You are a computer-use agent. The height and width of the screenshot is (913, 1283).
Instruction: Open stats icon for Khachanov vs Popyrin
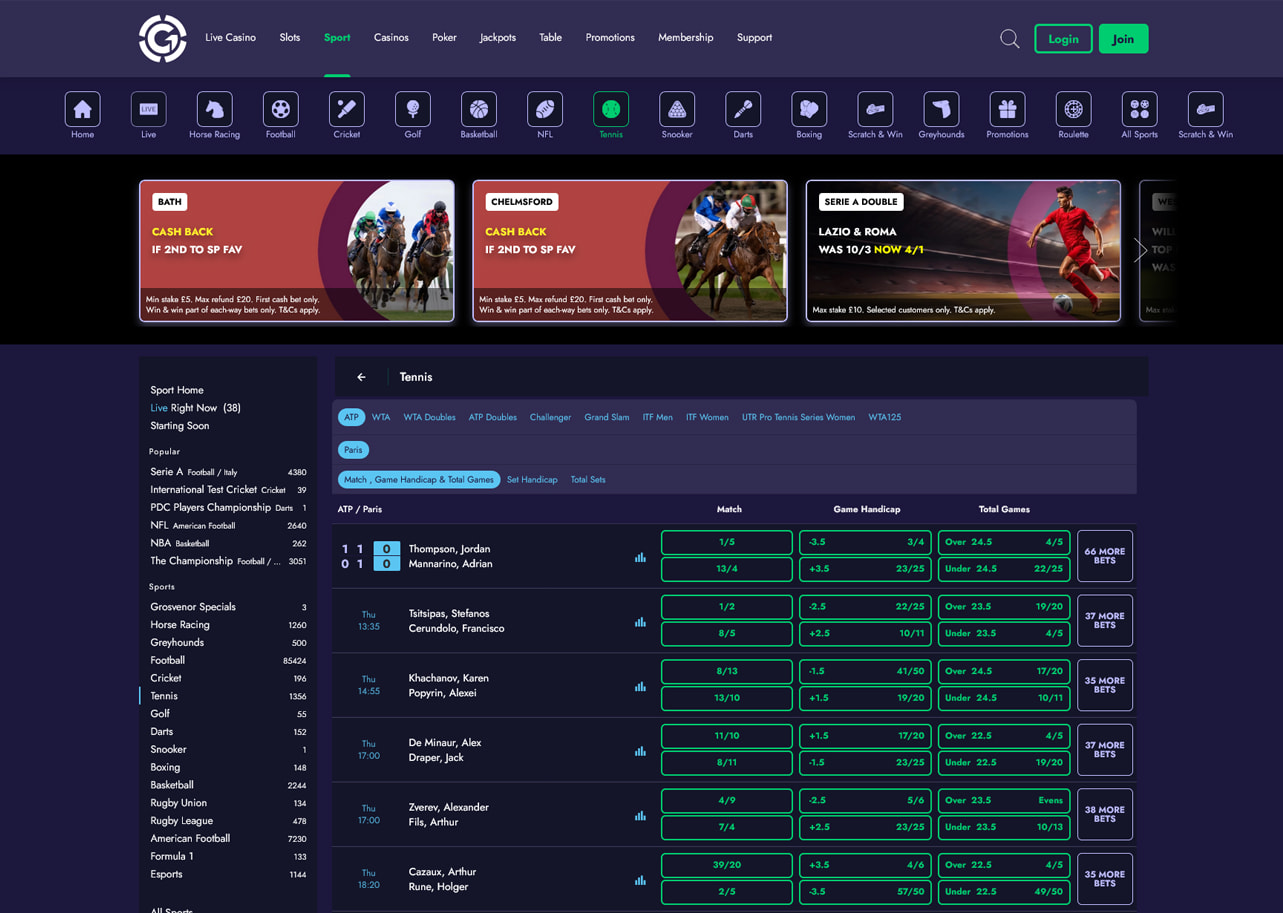640,686
